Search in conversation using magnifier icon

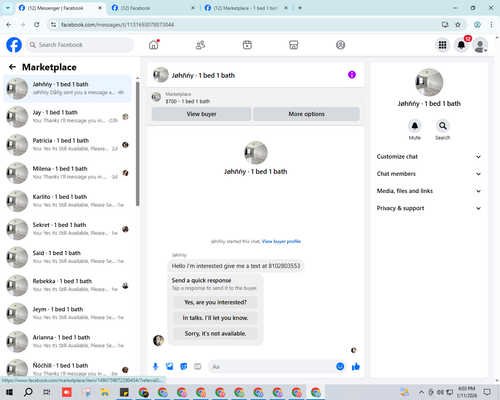pos(443,126)
